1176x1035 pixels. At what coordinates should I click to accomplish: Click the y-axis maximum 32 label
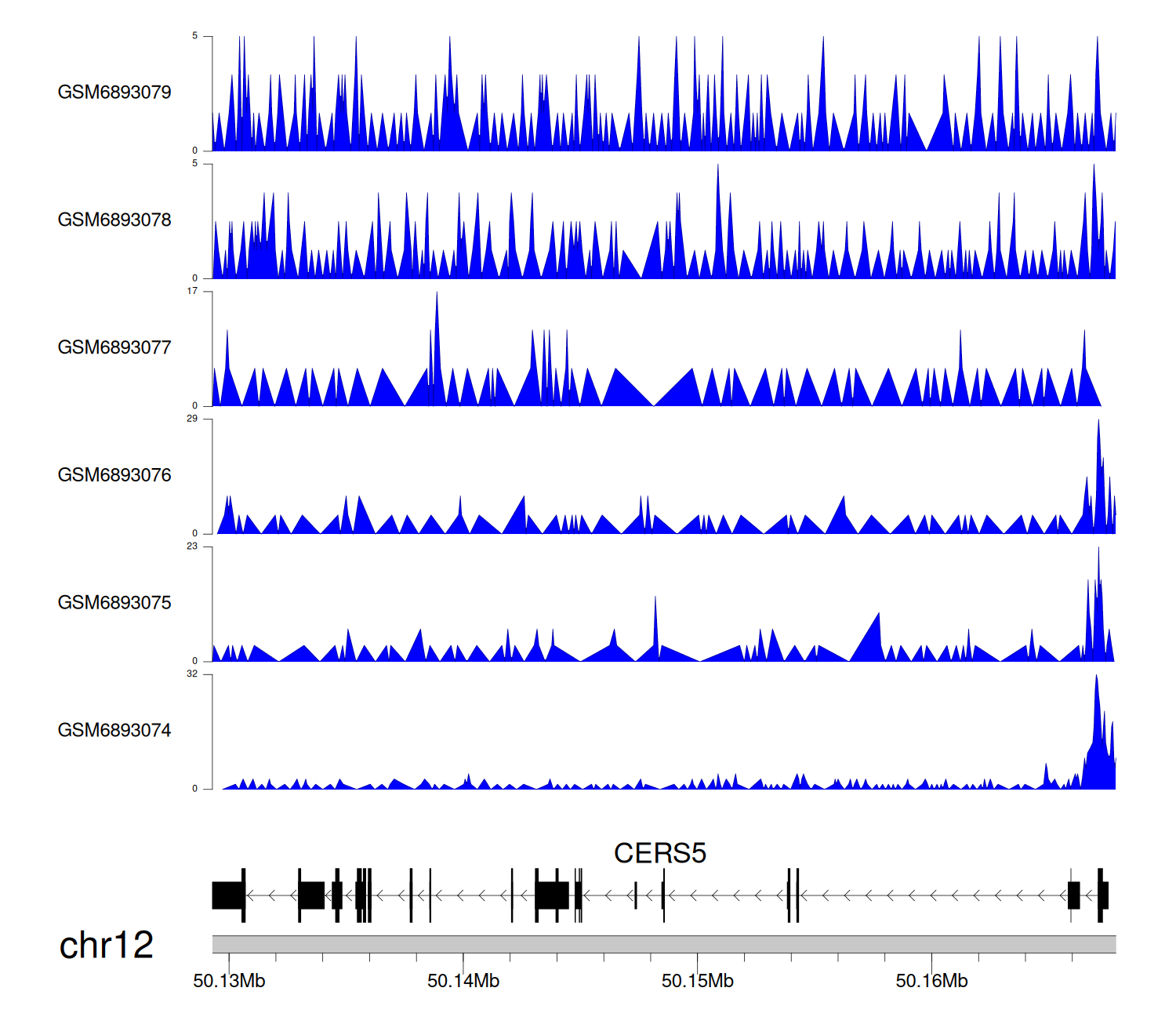[192, 674]
